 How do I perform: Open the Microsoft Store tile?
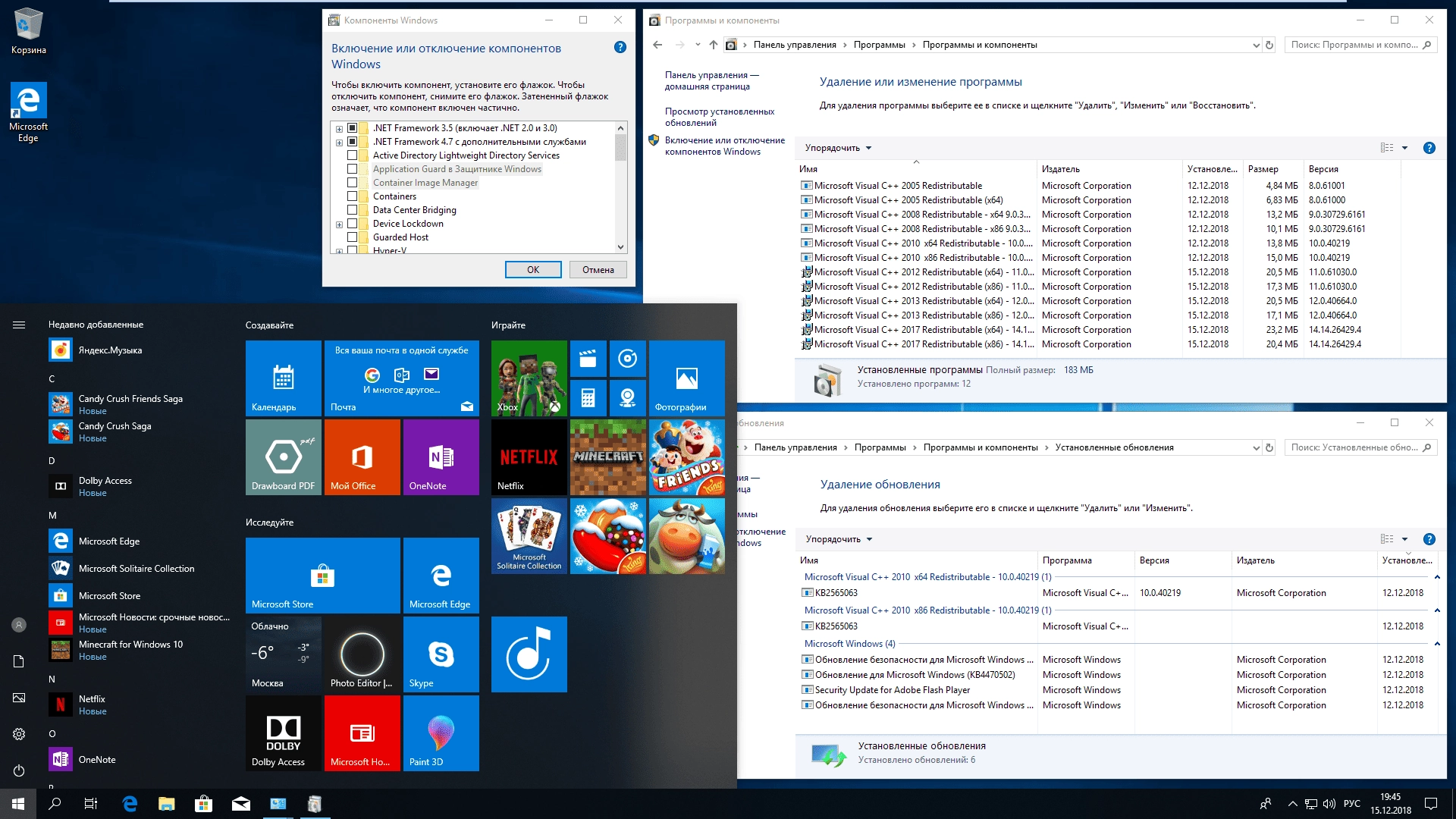pyautogui.click(x=323, y=575)
